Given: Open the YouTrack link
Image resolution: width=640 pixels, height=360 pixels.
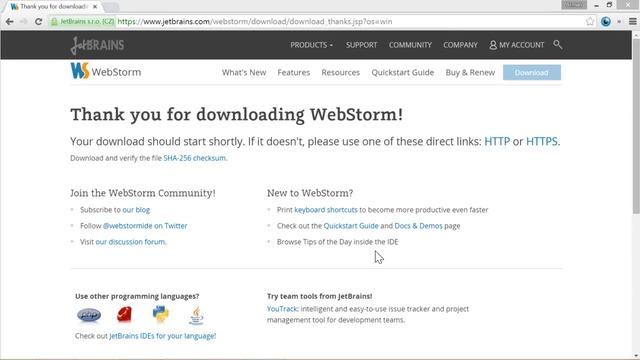Looking at the screenshot, I should (x=282, y=309).
